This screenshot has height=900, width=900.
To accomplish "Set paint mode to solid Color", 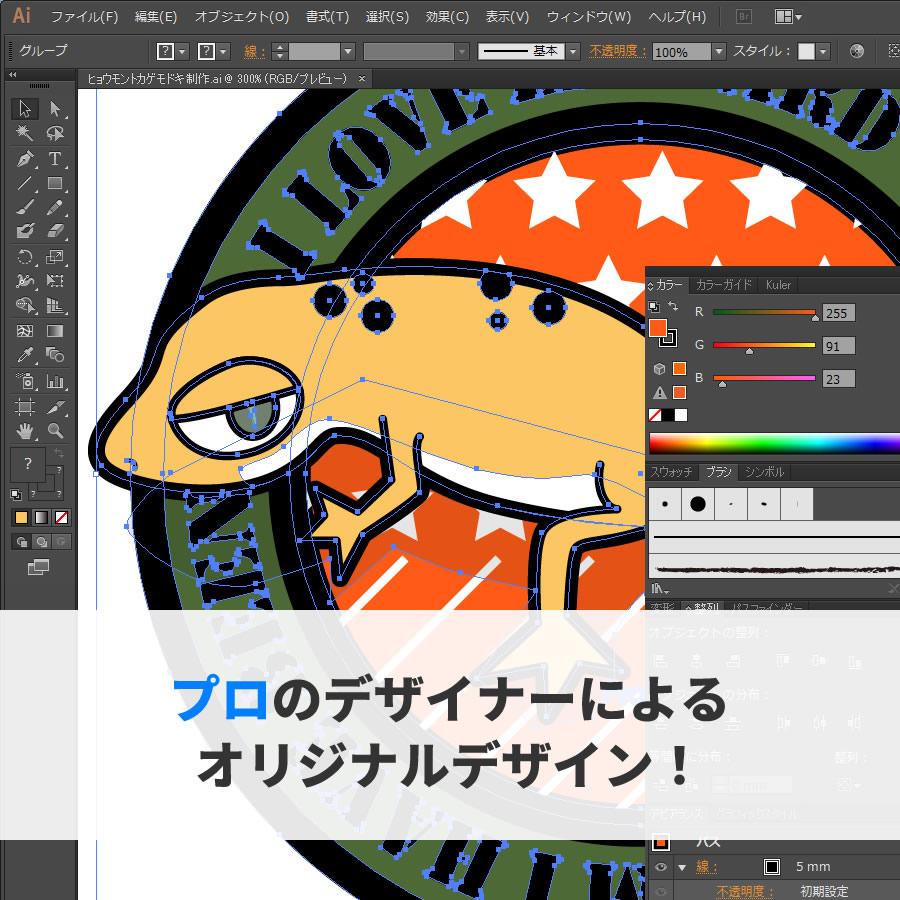I will (21, 518).
